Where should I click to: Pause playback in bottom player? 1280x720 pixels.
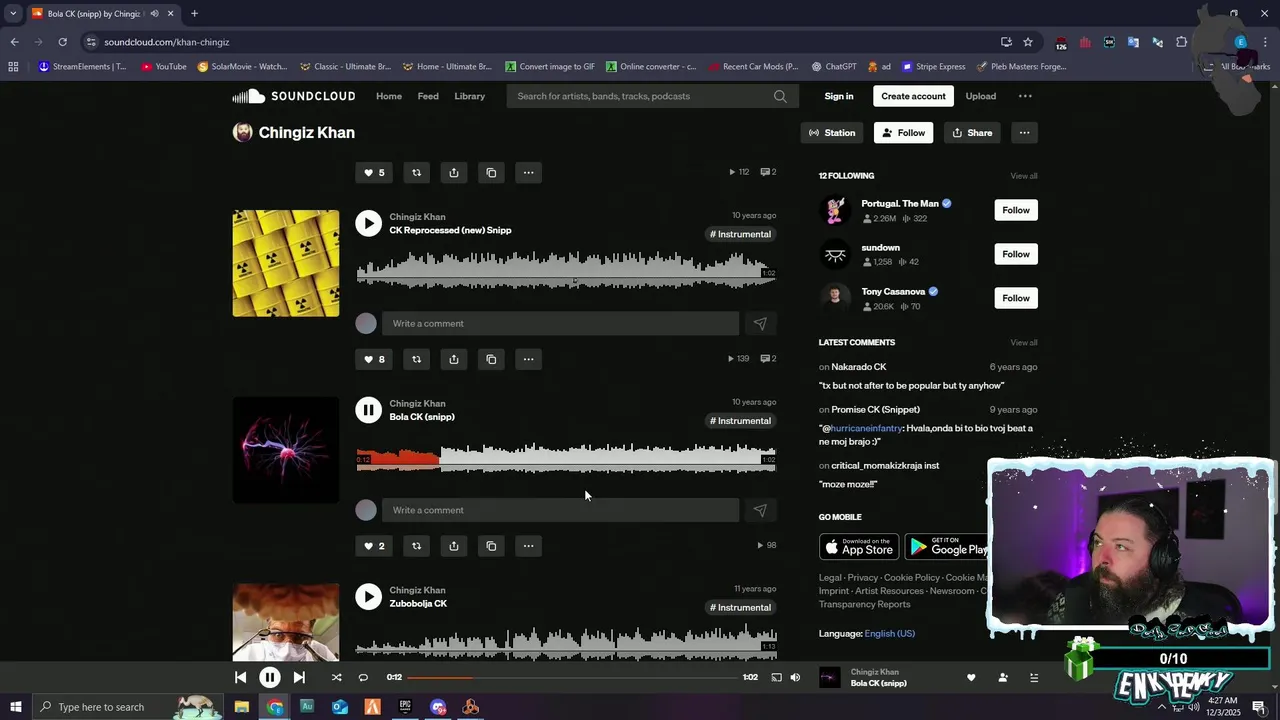(269, 677)
